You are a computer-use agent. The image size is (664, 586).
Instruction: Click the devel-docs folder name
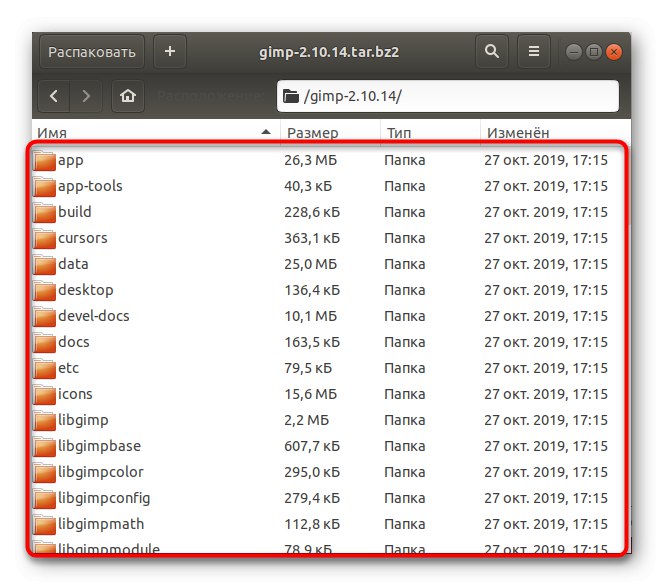coord(94,316)
